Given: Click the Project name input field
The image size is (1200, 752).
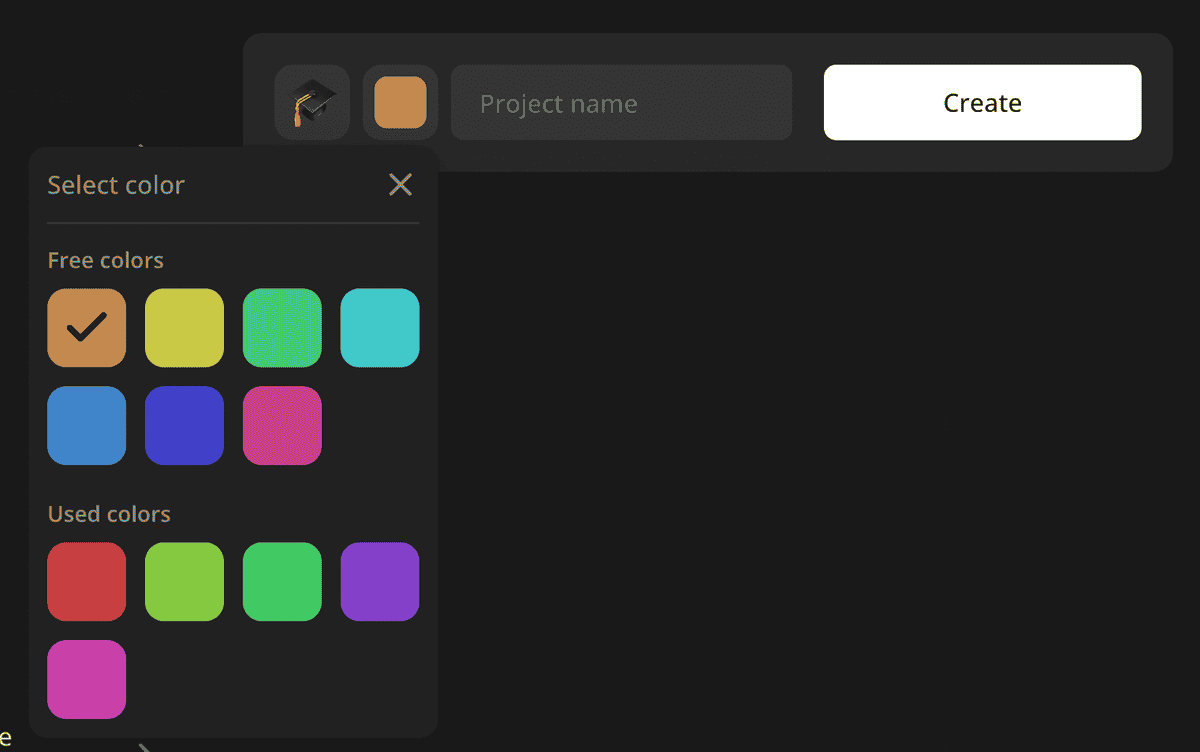Looking at the screenshot, I should click(x=621, y=102).
